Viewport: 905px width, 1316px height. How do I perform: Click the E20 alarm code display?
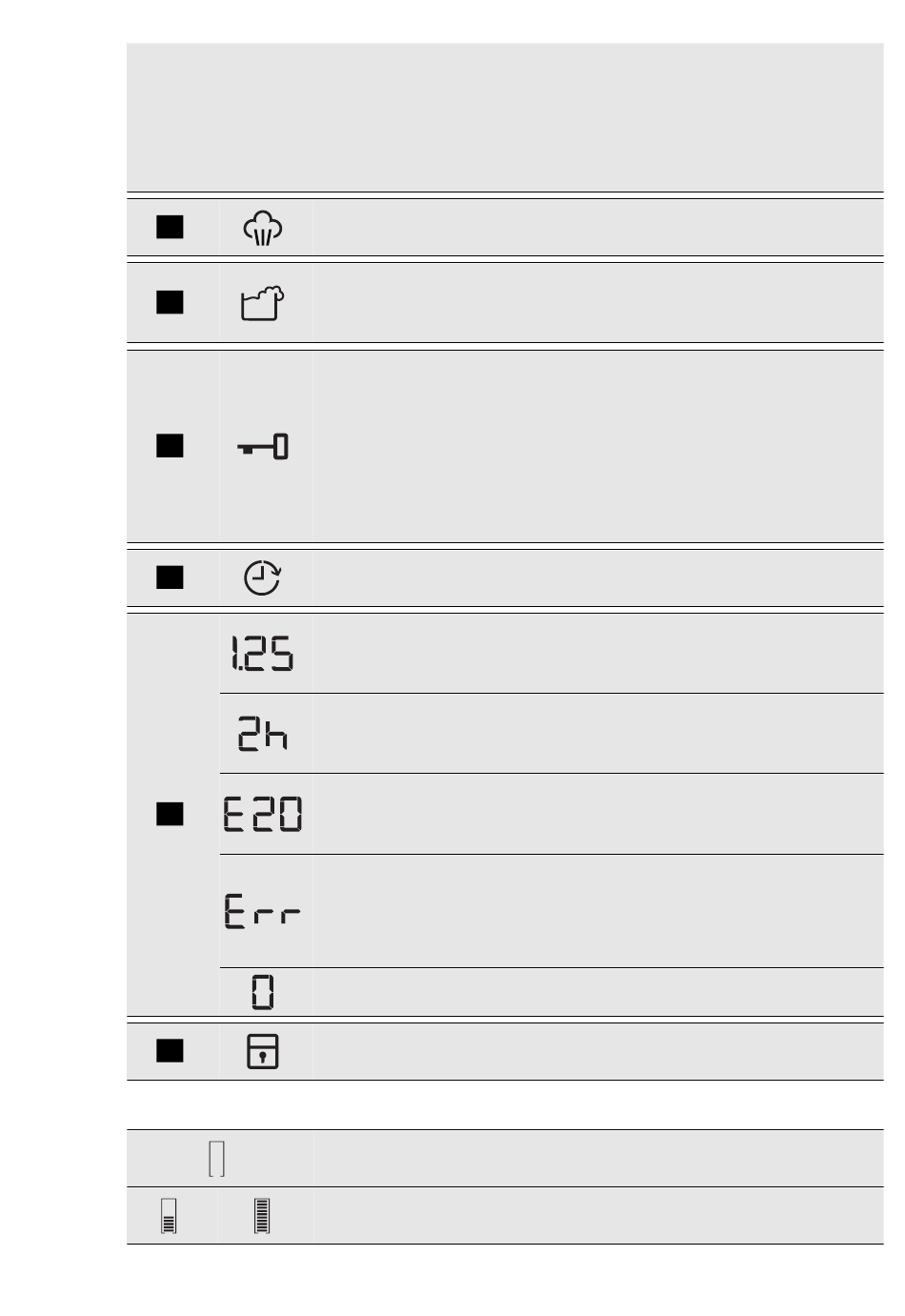pos(263,814)
